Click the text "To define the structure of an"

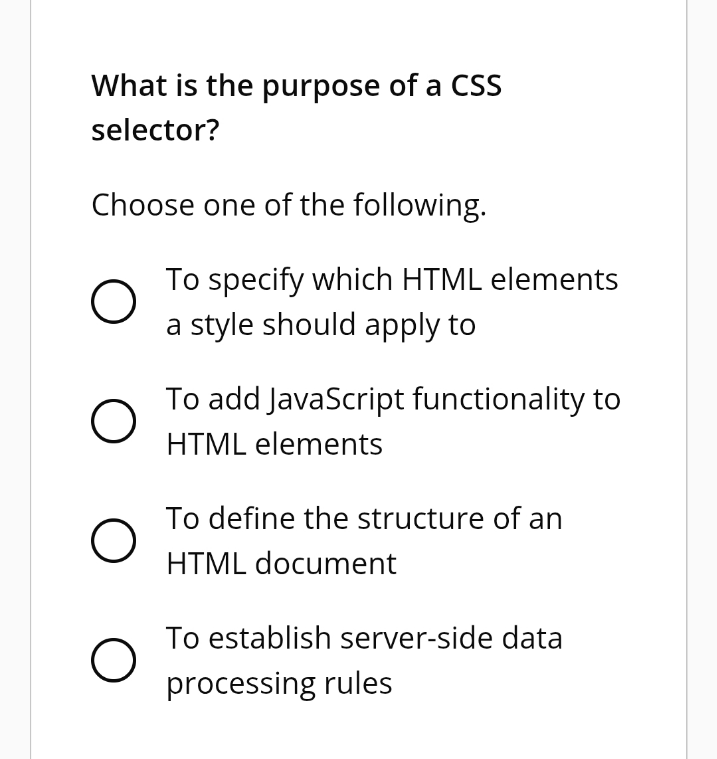(364, 519)
